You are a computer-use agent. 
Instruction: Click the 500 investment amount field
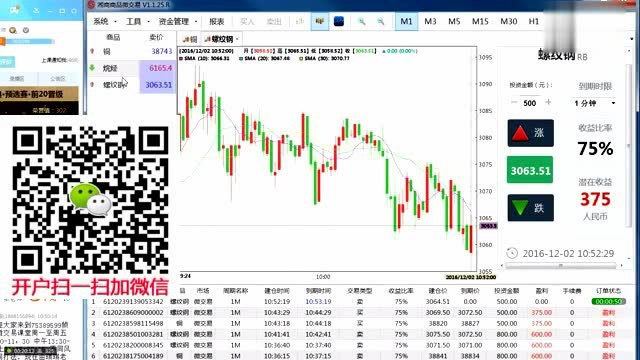coord(530,103)
